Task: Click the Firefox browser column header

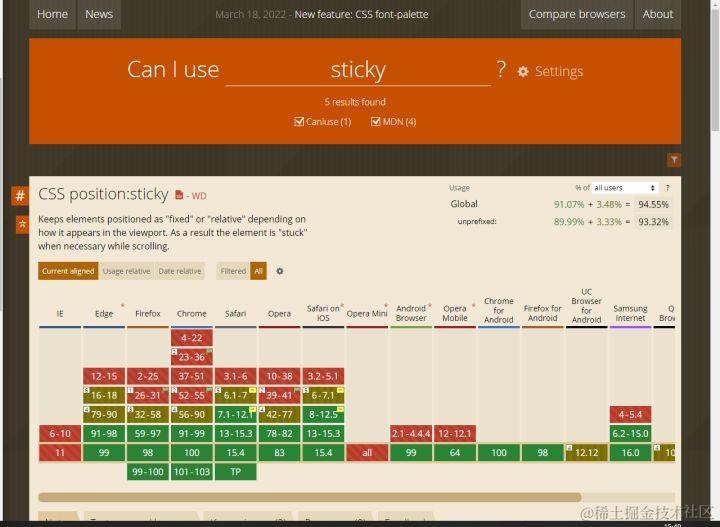Action: coord(148,314)
